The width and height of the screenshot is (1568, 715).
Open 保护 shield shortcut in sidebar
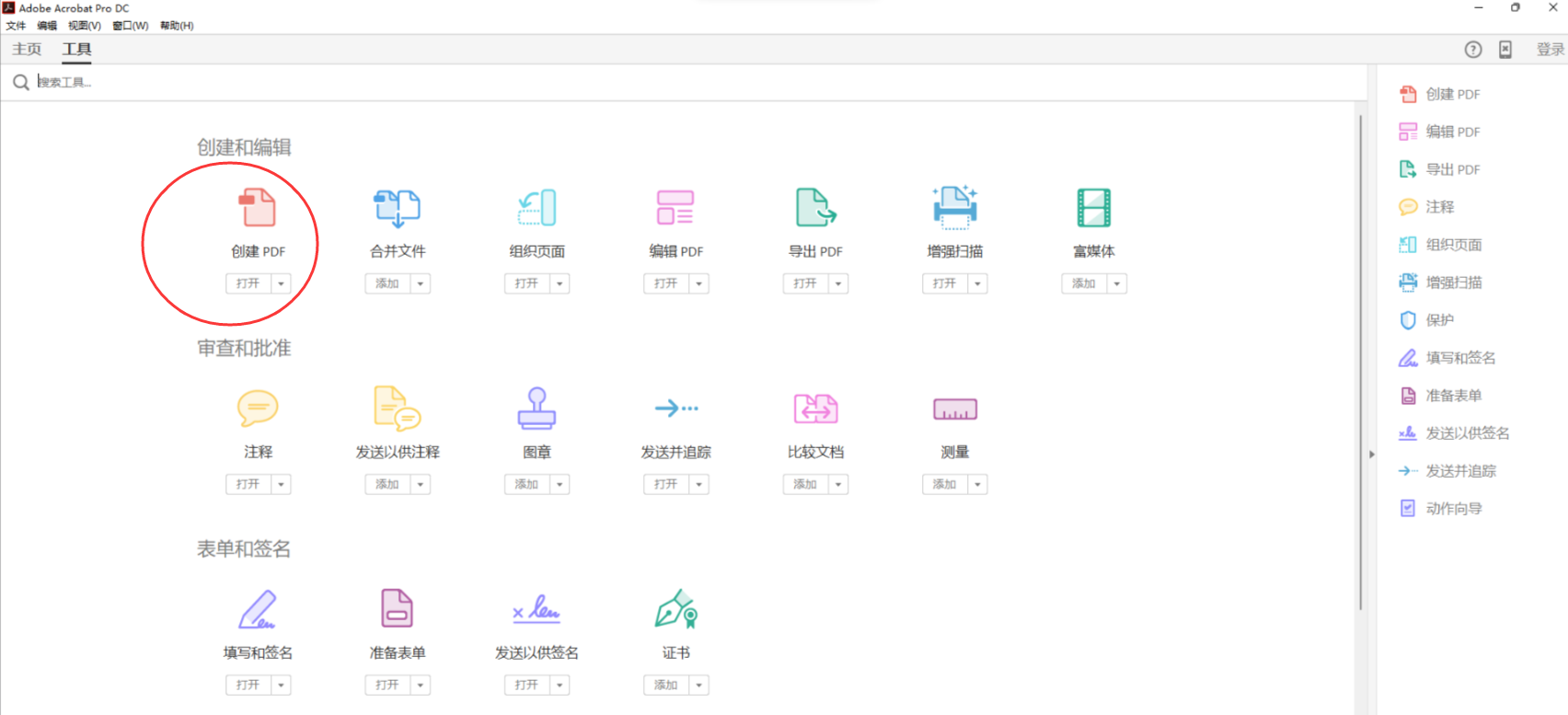pyautogui.click(x=1426, y=320)
